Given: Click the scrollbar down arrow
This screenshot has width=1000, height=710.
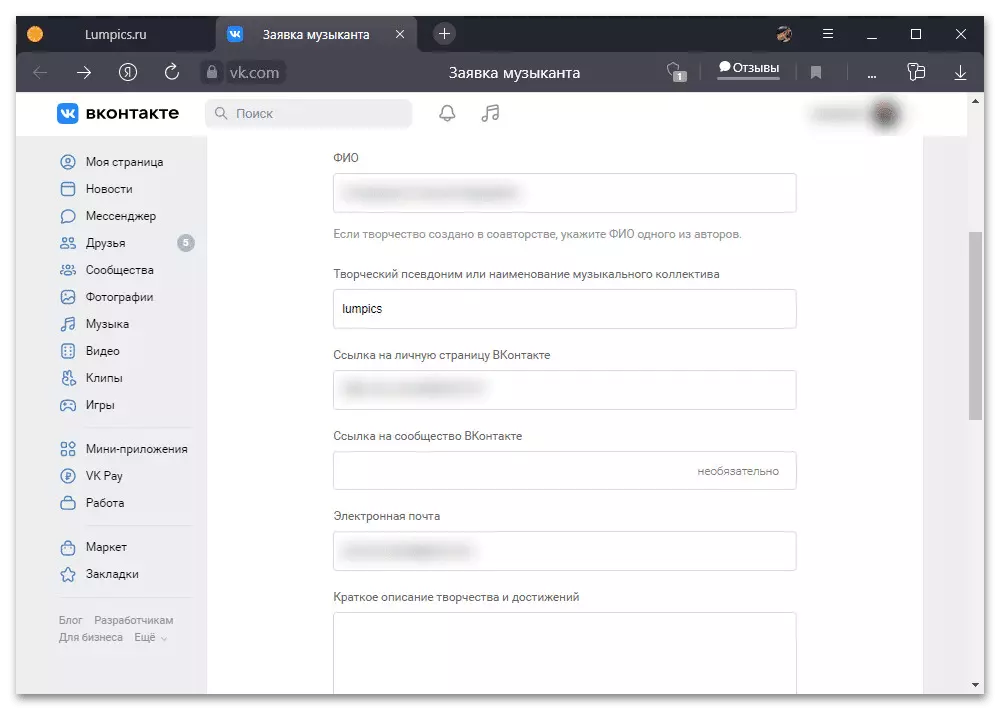Looking at the screenshot, I should click(x=975, y=684).
